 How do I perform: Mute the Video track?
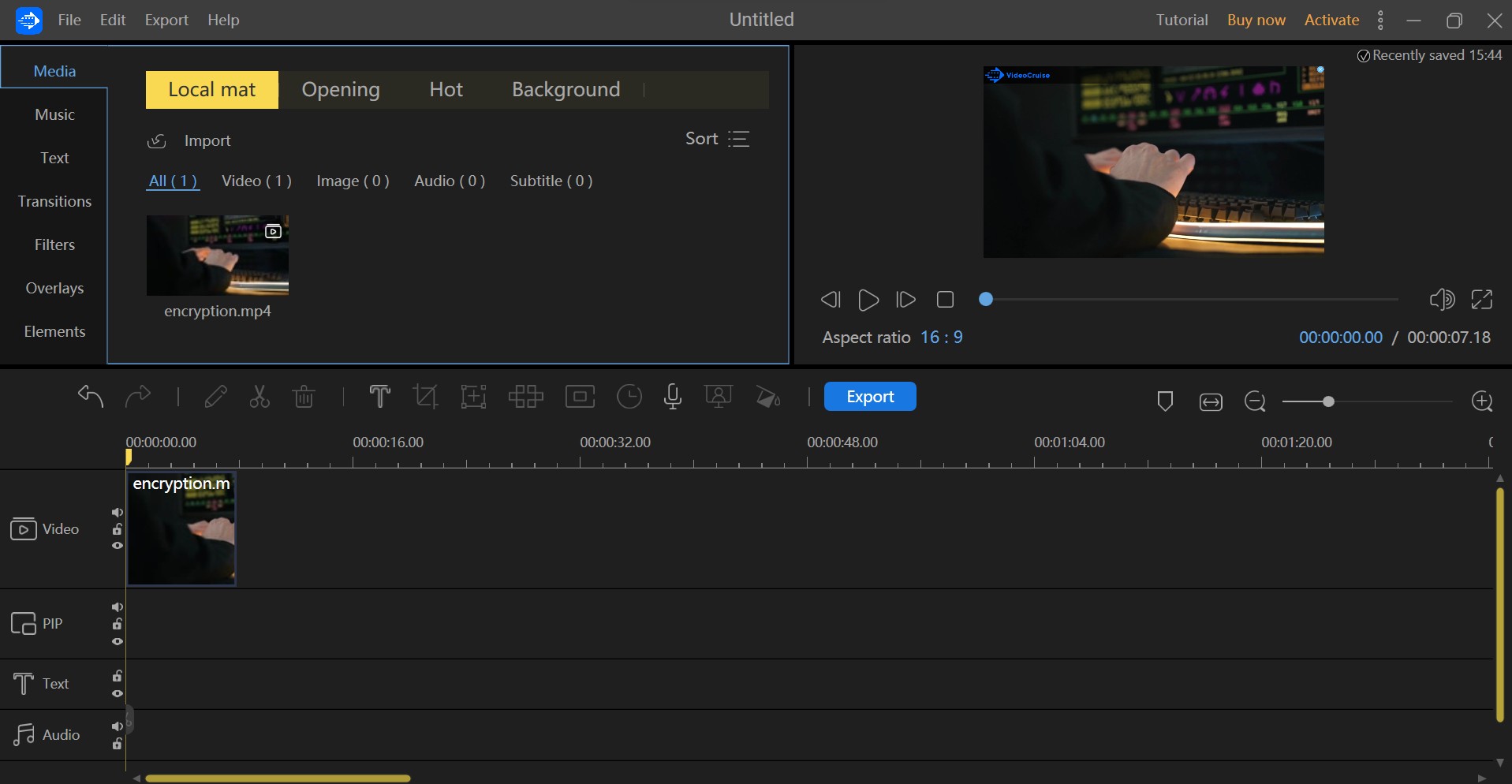pyautogui.click(x=118, y=513)
